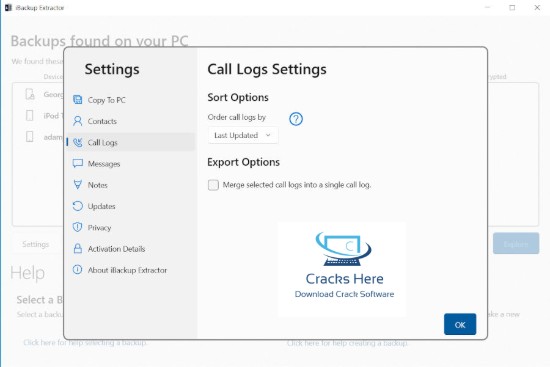Click the Contacts person icon
Screen dimensions: 550x367
click(78, 121)
